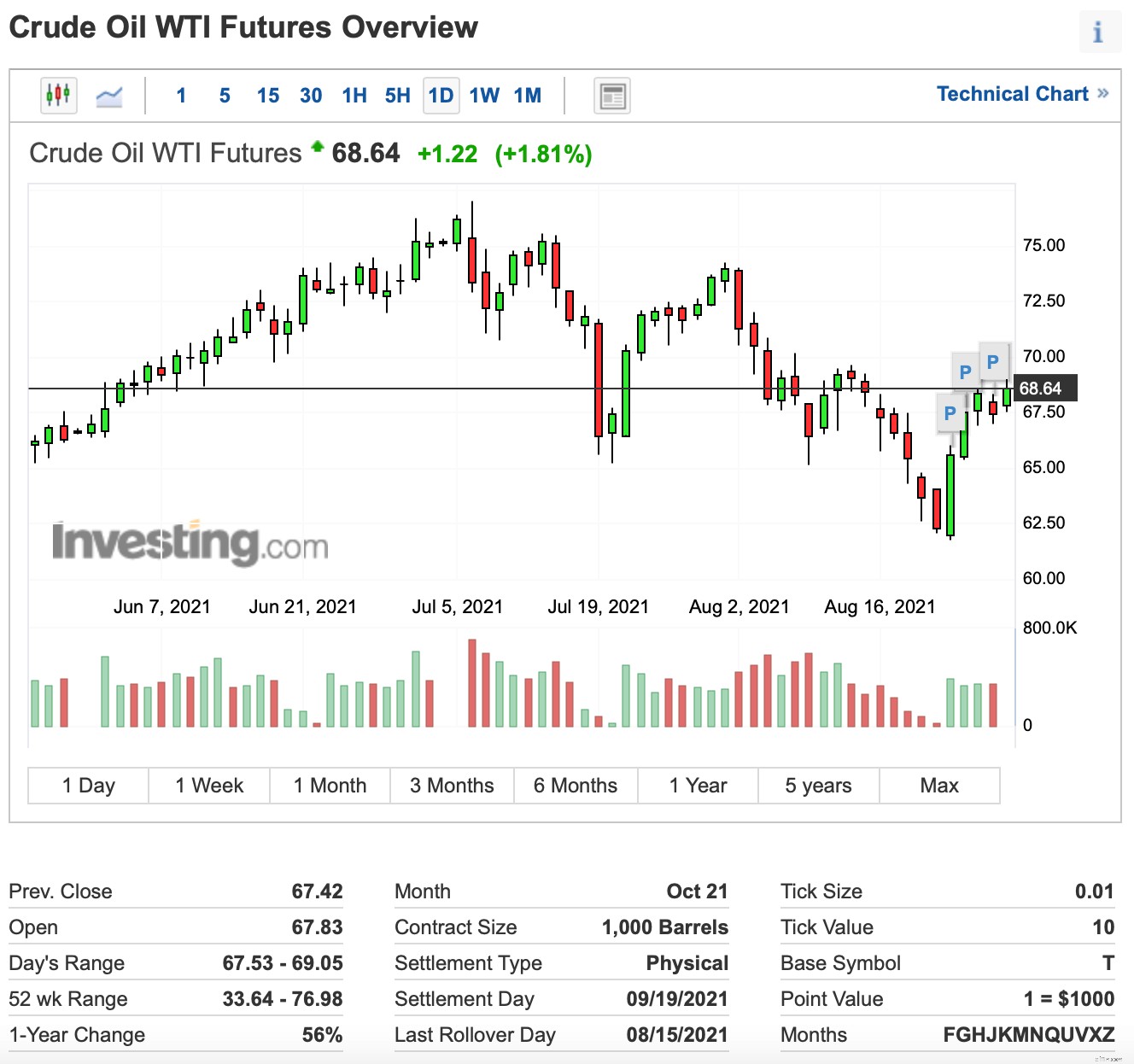
Task: Toggle the 1D timeframe
Action: pyautogui.click(x=441, y=96)
